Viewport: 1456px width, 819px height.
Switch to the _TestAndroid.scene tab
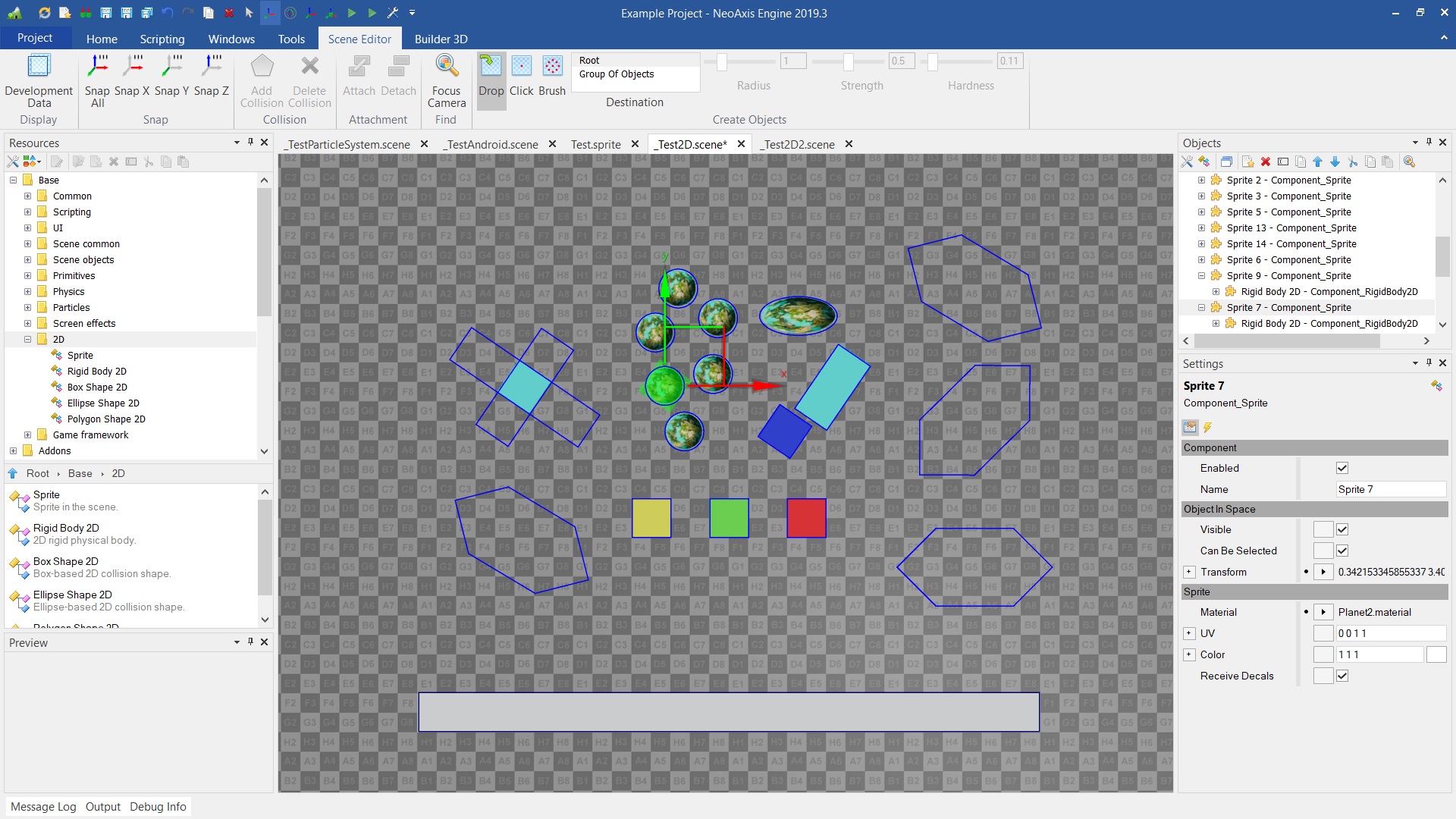[x=491, y=144]
